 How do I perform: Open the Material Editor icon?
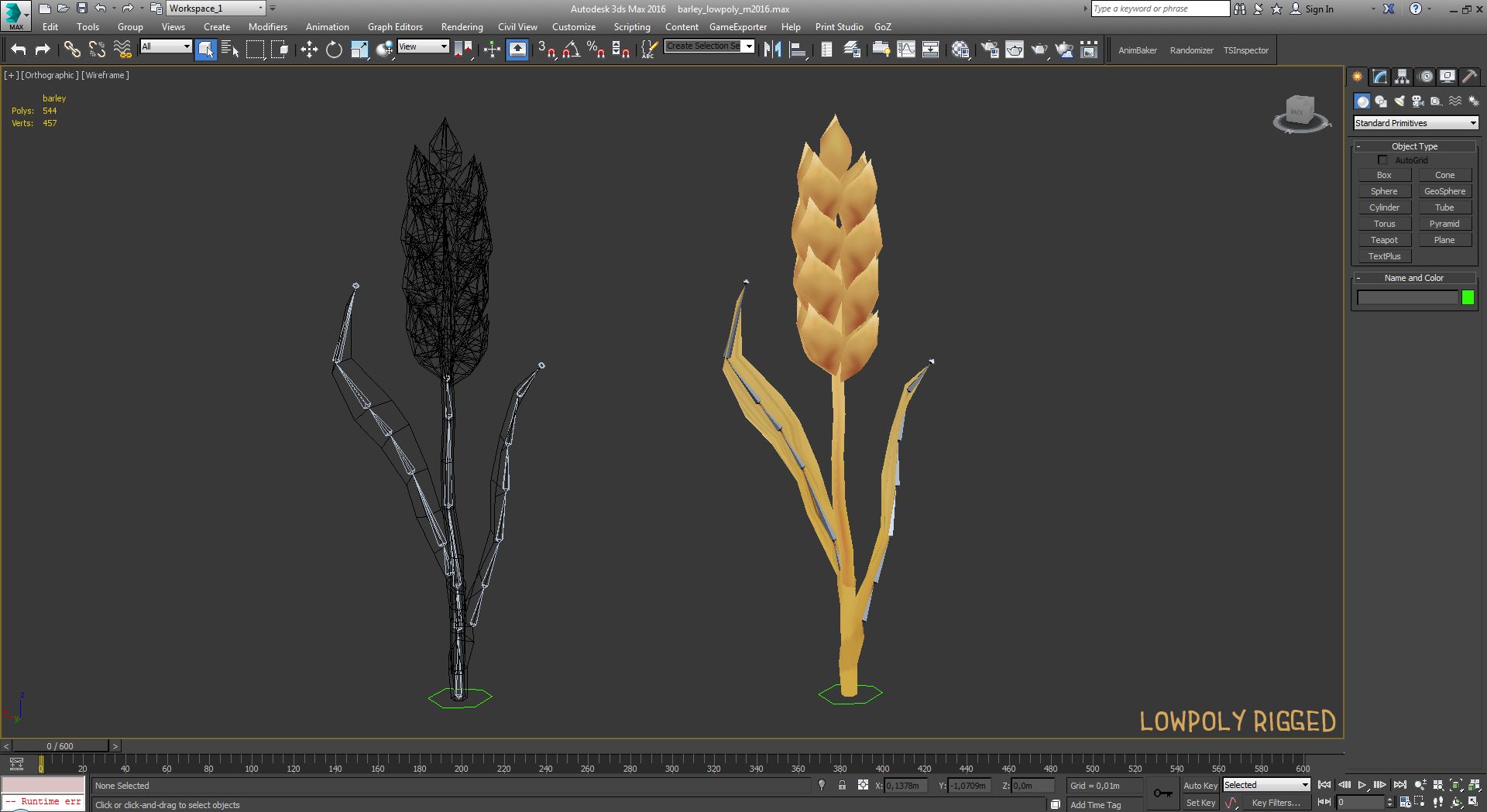960,50
